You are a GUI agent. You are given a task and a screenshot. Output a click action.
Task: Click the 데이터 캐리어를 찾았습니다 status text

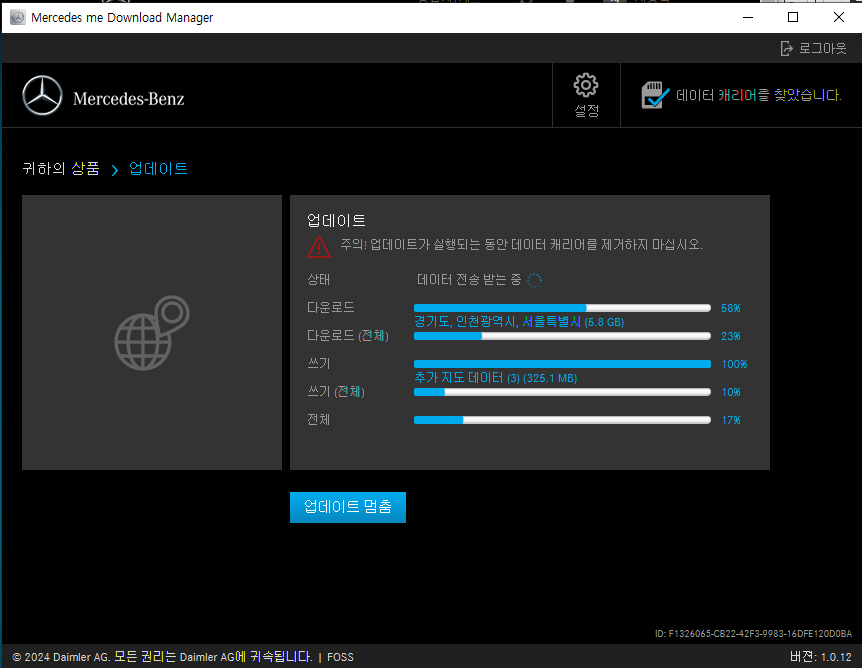click(x=759, y=95)
